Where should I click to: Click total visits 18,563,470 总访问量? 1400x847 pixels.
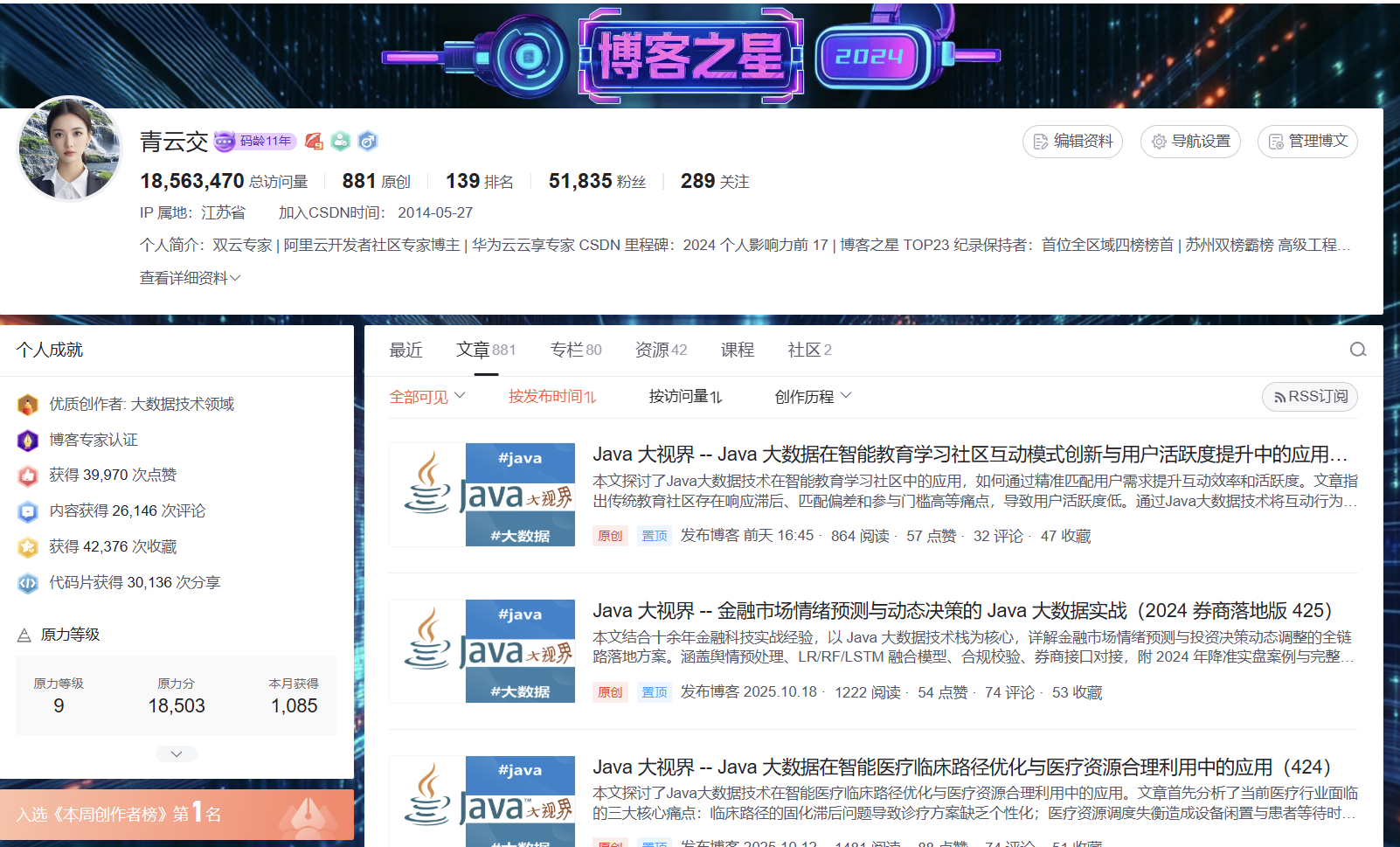[x=224, y=181]
